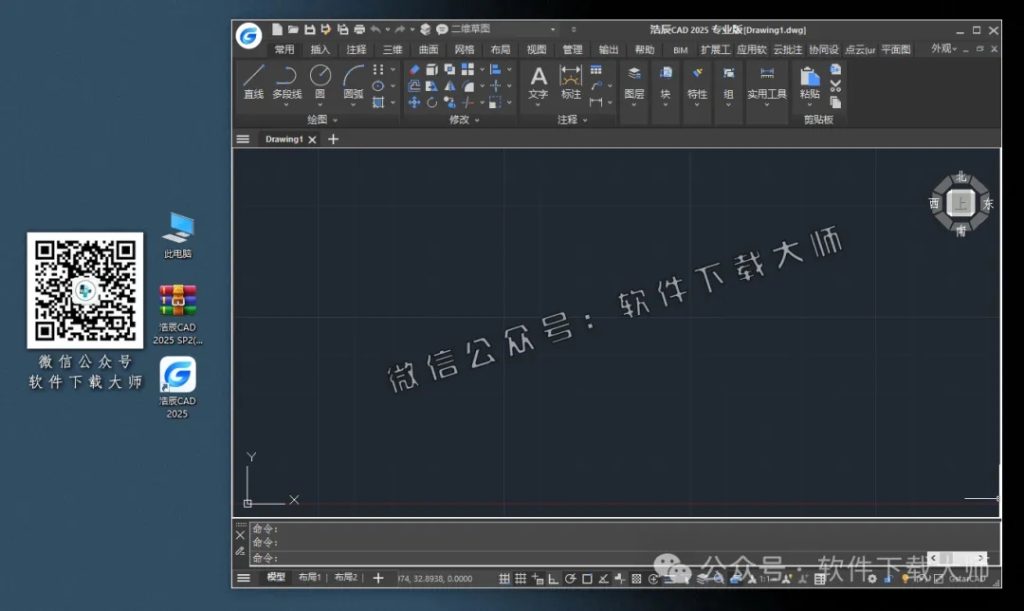Switch to 布局1 layout tab

click(x=311, y=578)
